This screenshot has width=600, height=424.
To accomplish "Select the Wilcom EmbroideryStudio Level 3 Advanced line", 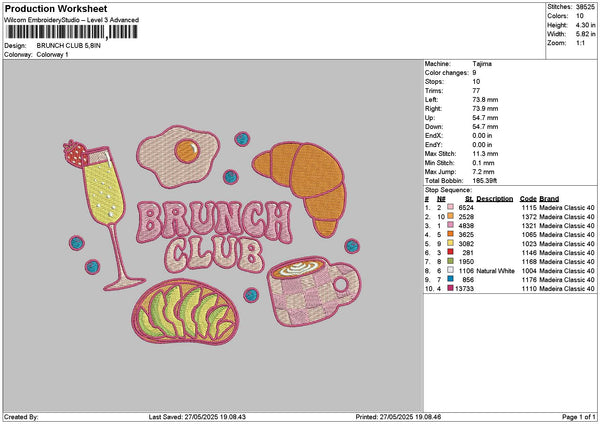I will [71, 20].
